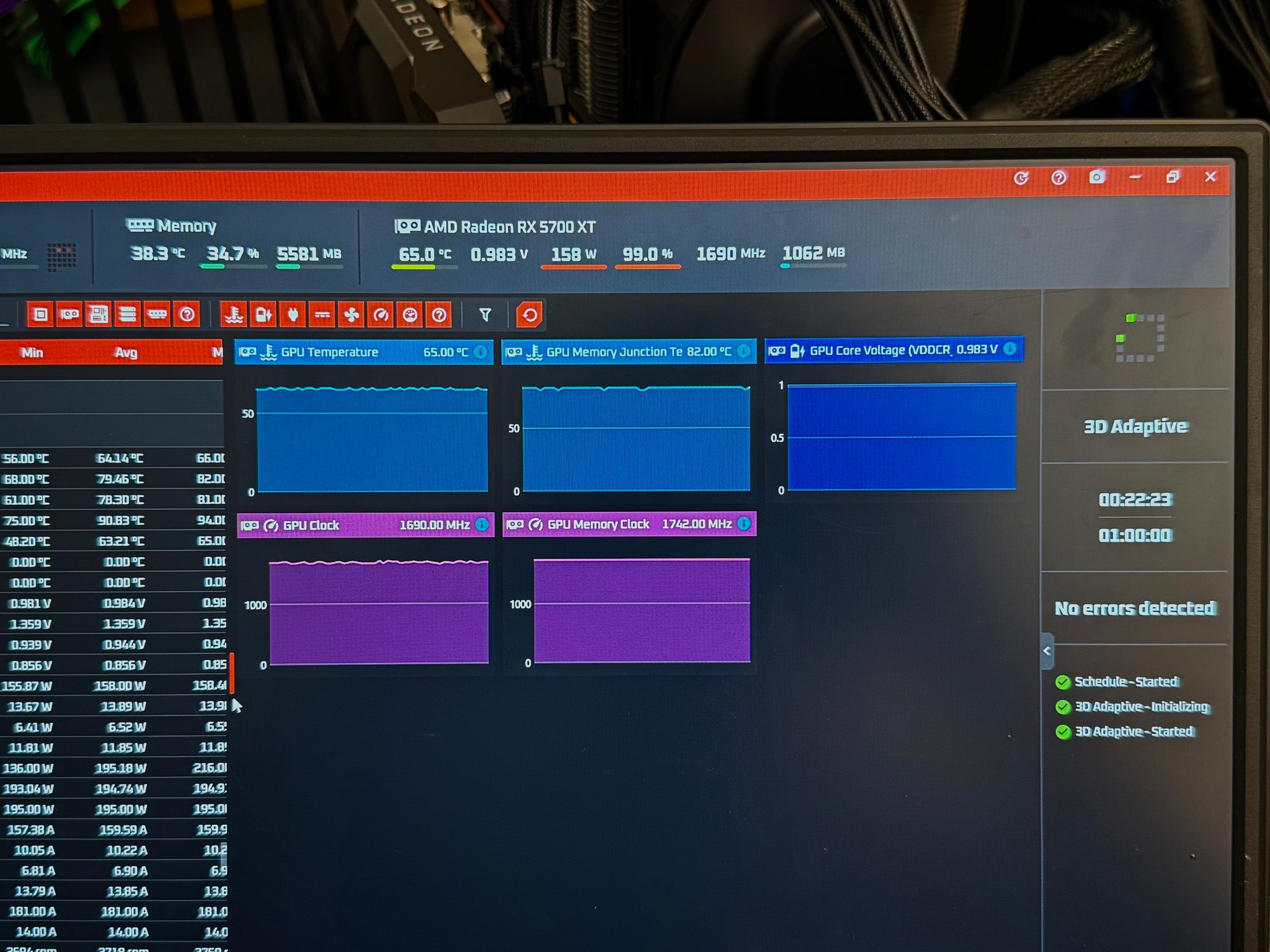Screen dimensions: 1270x952
Task: Click the 136.00 W minimum table cell
Action: tap(28, 768)
